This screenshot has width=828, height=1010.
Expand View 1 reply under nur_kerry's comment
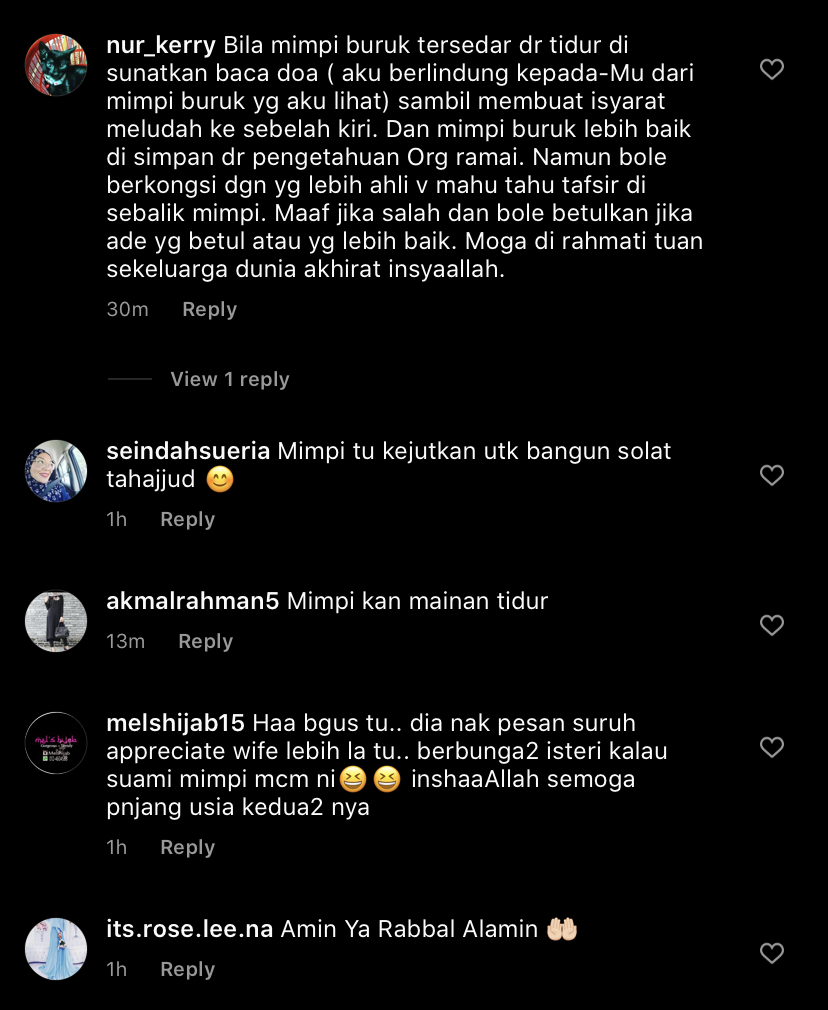(229, 379)
